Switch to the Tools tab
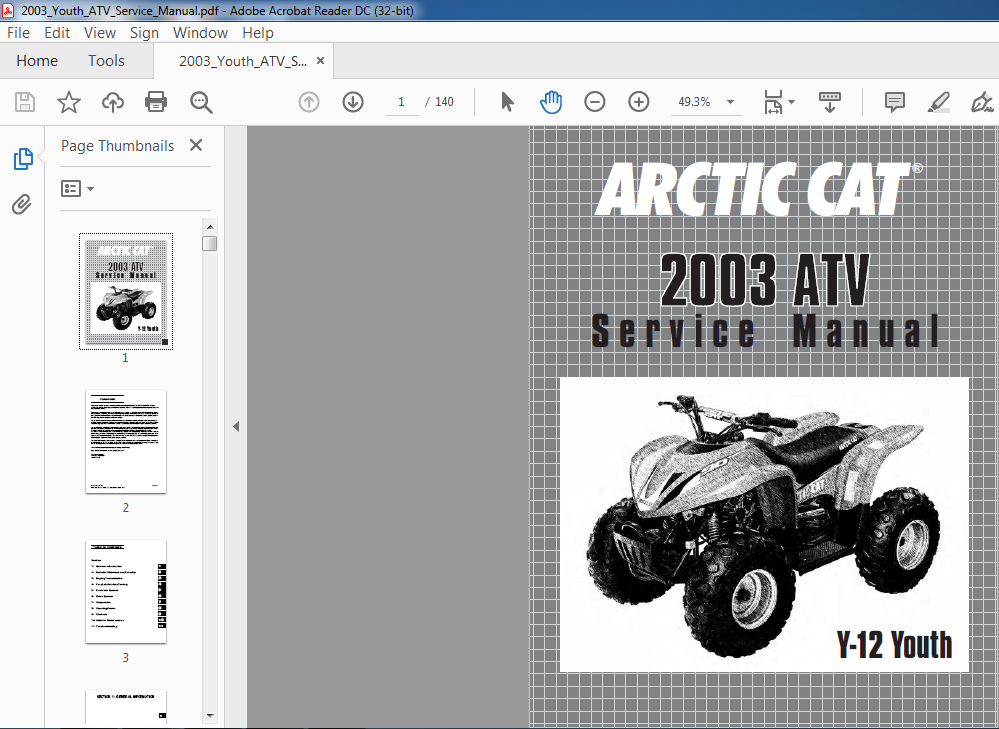The image size is (999, 729). (106, 61)
